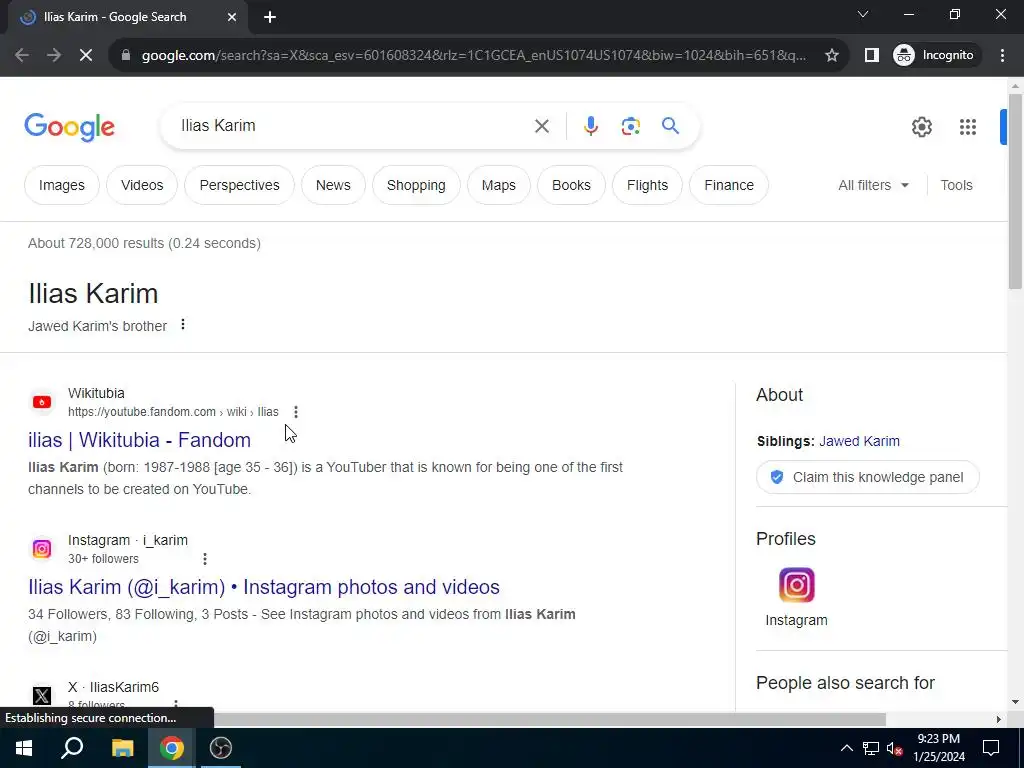Close the Ilias Karim search tab

tap(232, 17)
